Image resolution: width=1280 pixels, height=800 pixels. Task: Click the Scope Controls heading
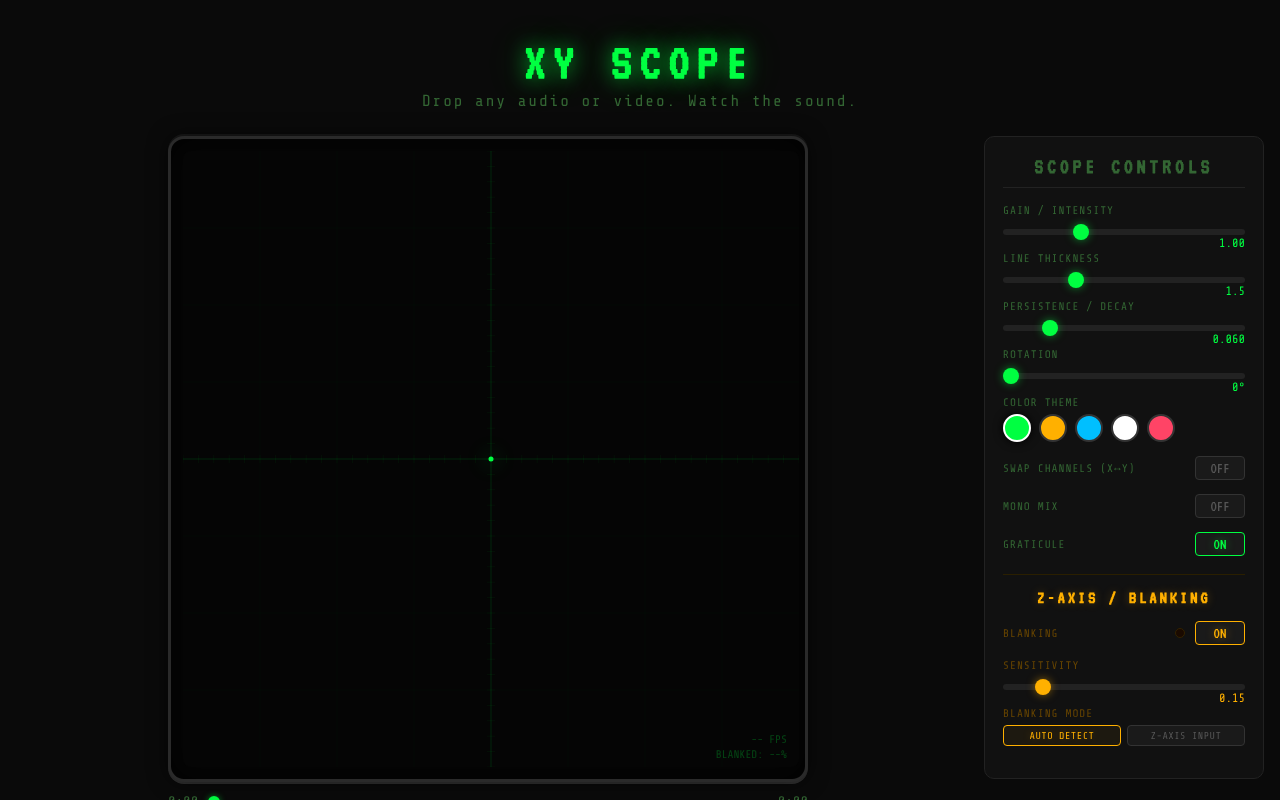1123,168
